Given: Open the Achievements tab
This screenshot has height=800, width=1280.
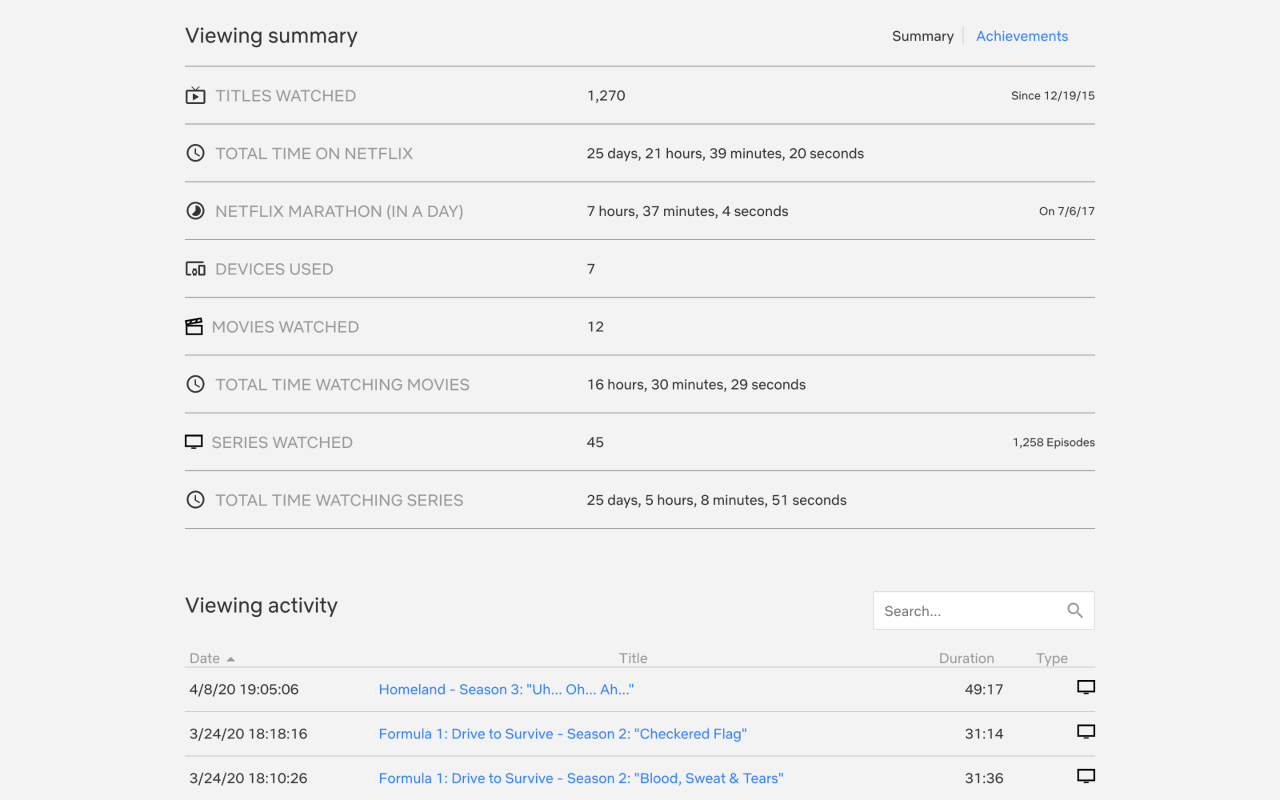Looking at the screenshot, I should [1022, 36].
